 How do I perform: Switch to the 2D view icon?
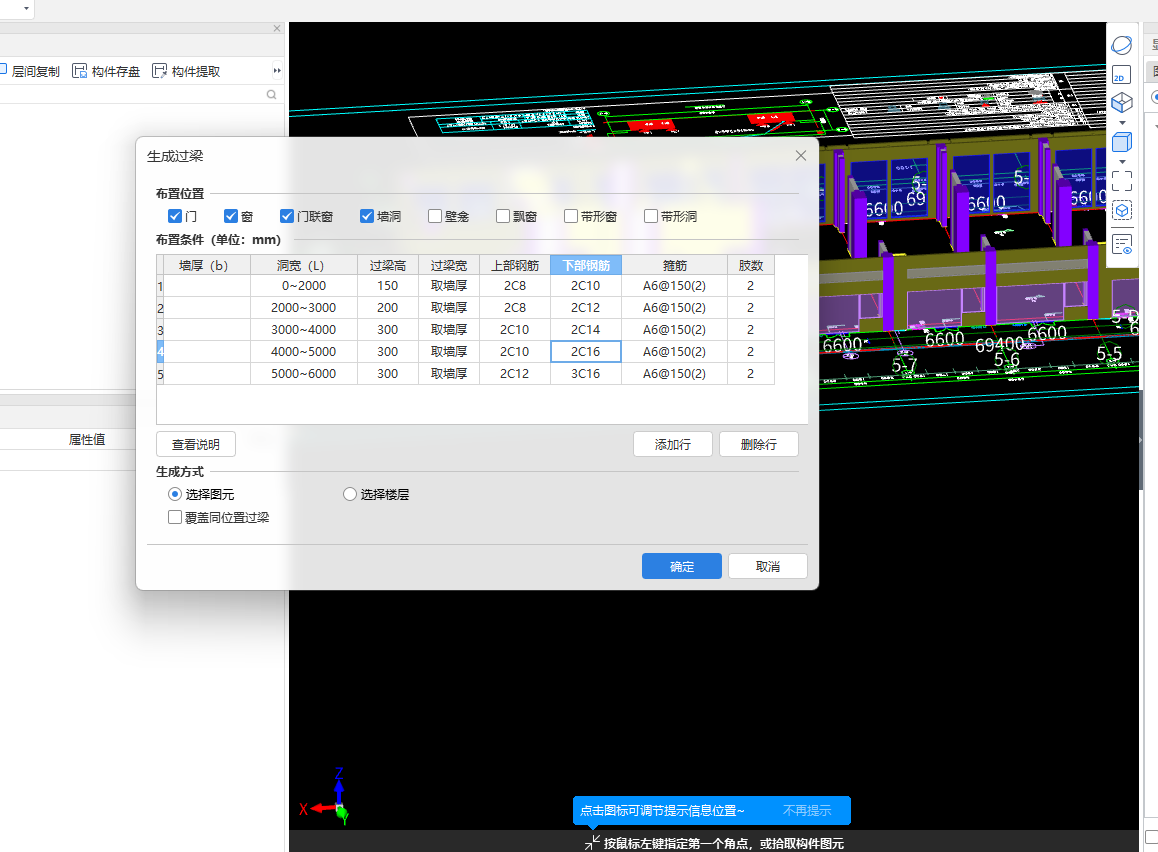coord(1121,75)
